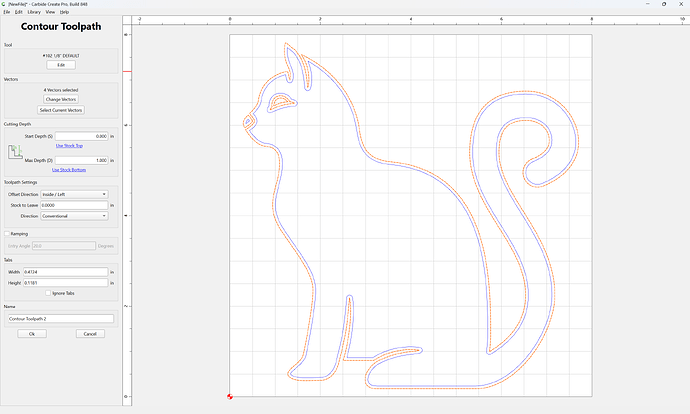Open the Library menu
The height and width of the screenshot is (414, 690).
click(x=34, y=12)
